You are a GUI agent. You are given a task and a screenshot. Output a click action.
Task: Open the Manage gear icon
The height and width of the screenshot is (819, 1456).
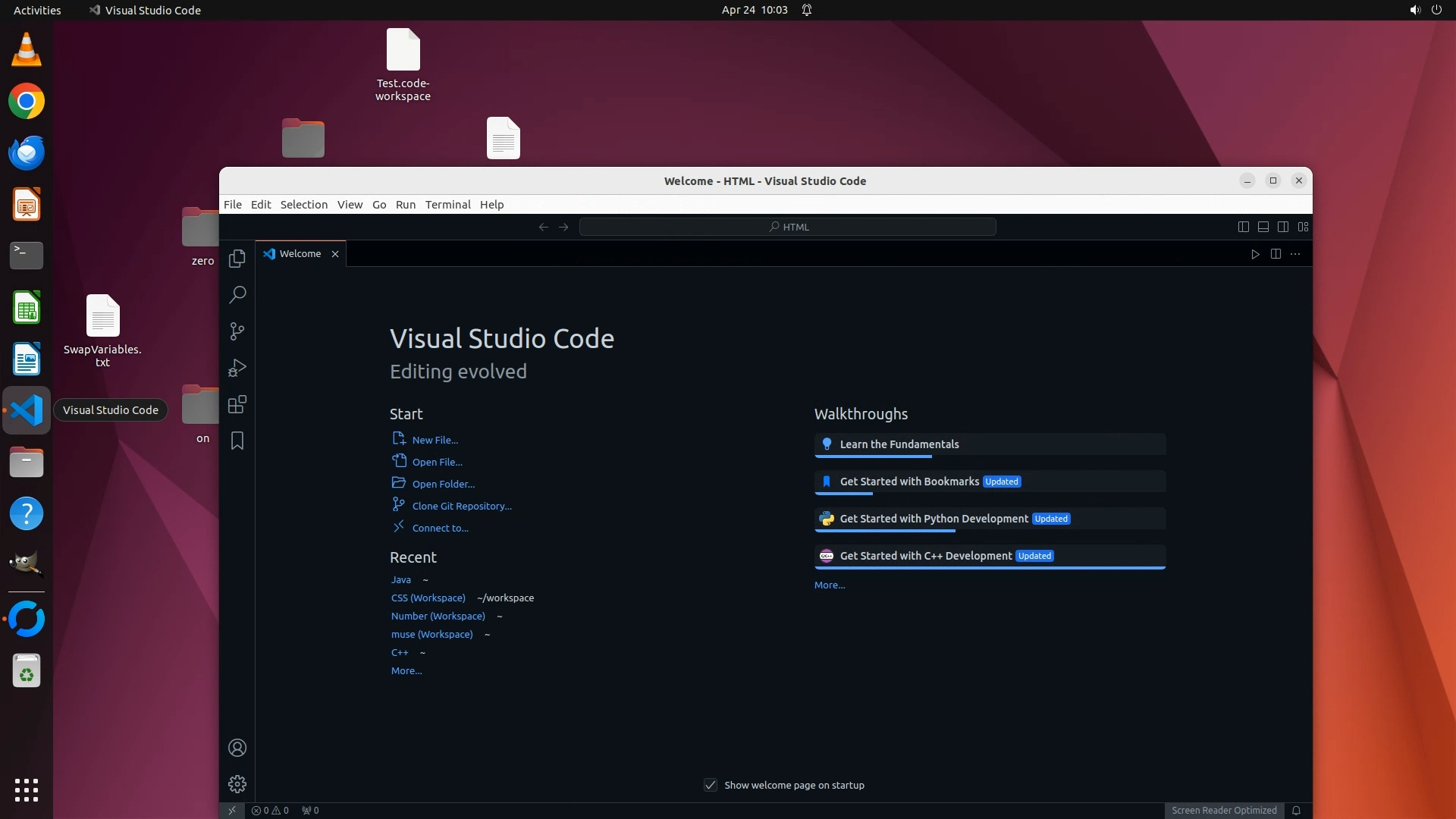pos(237,783)
